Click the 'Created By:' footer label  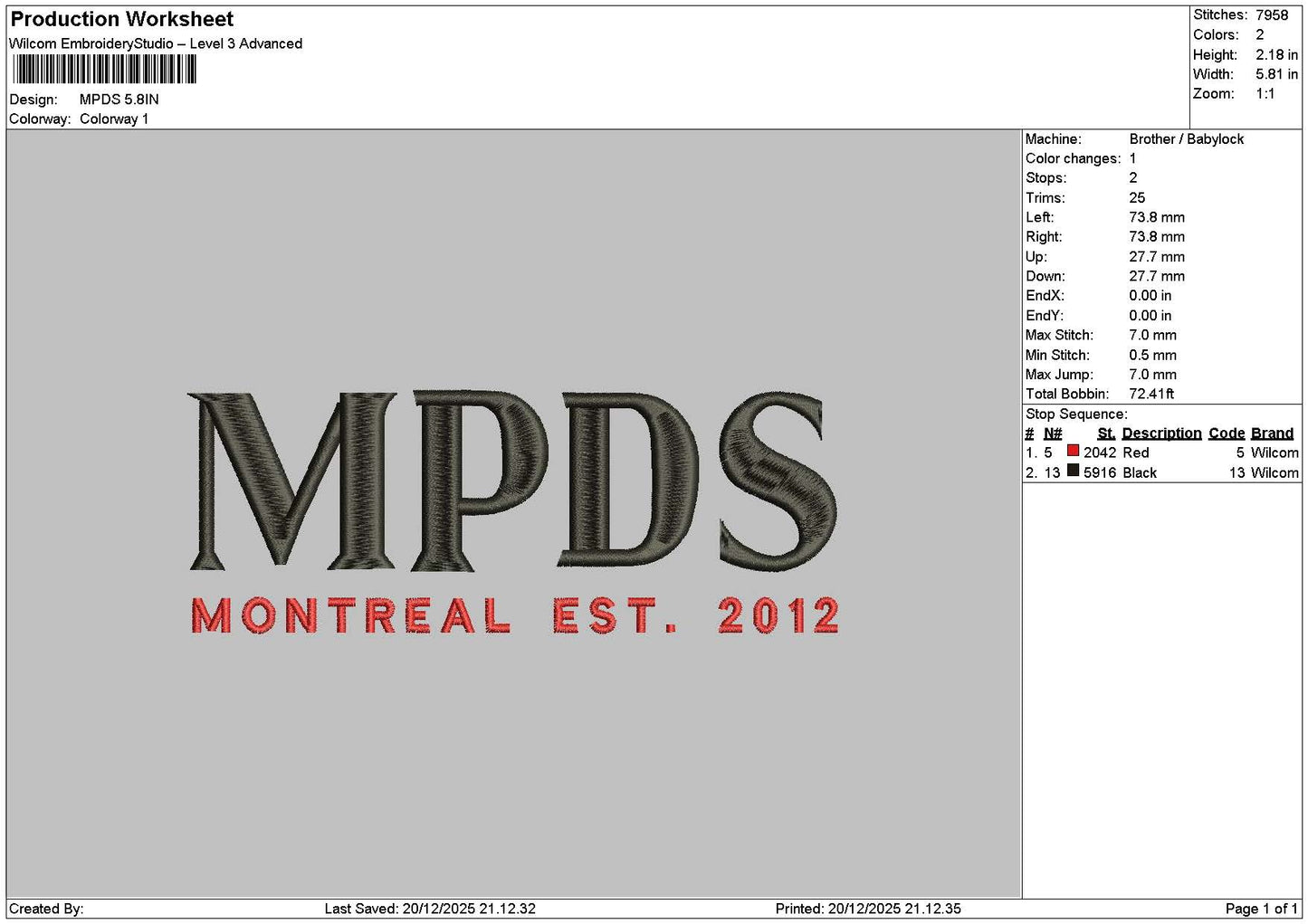[46, 909]
